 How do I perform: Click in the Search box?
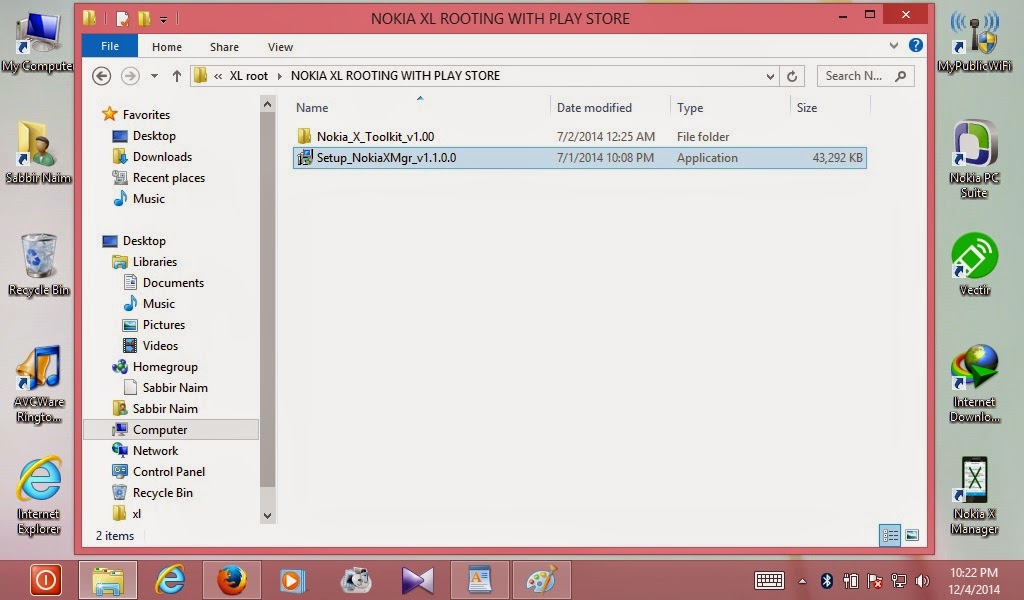pyautogui.click(x=865, y=76)
